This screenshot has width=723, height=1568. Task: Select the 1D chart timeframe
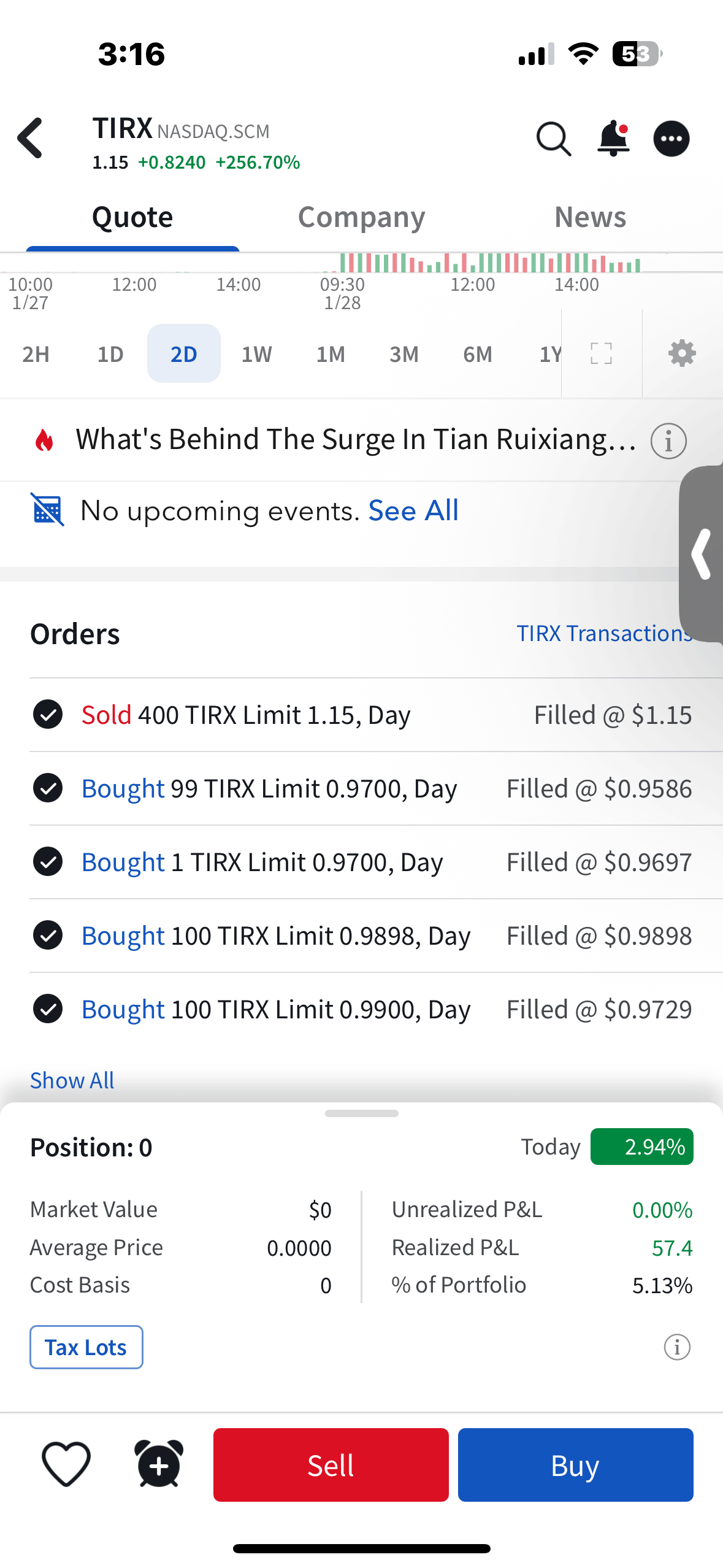(x=110, y=354)
